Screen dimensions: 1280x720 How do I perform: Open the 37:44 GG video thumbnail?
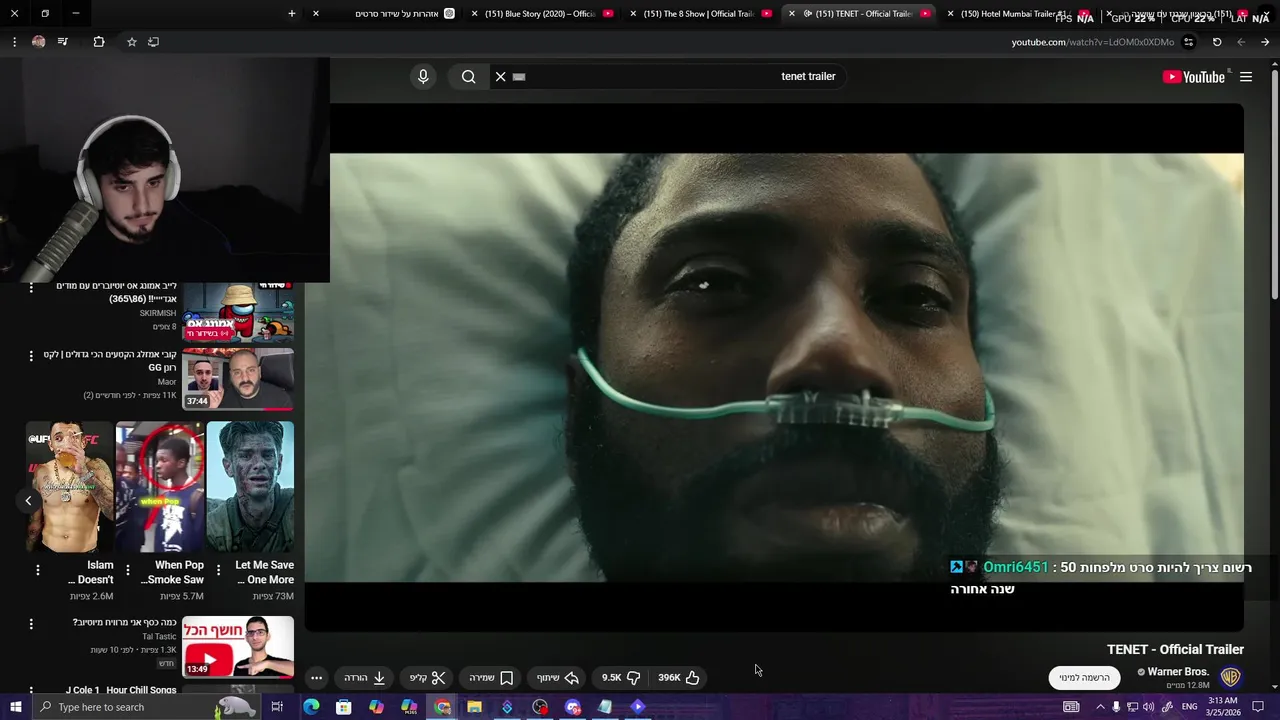[238, 379]
